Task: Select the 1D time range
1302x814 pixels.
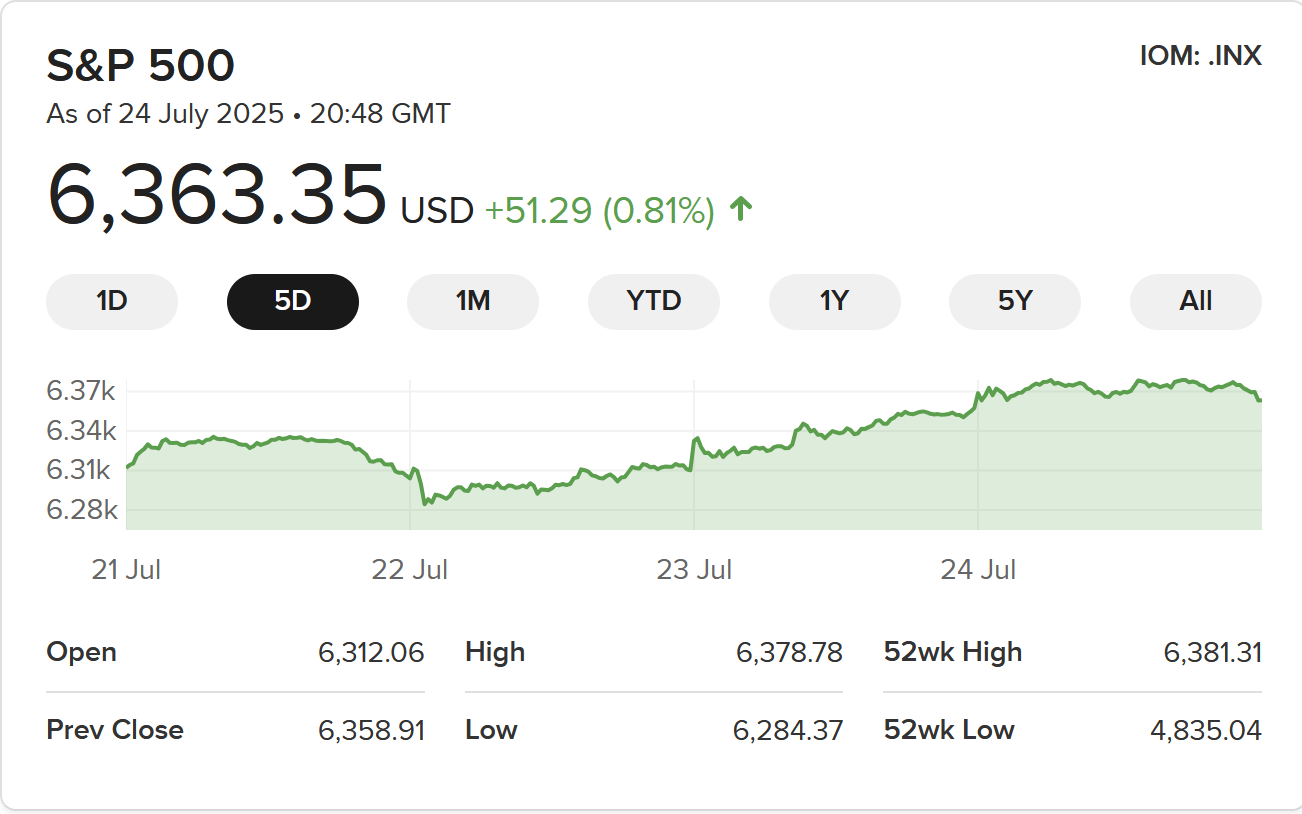Action: click(112, 301)
